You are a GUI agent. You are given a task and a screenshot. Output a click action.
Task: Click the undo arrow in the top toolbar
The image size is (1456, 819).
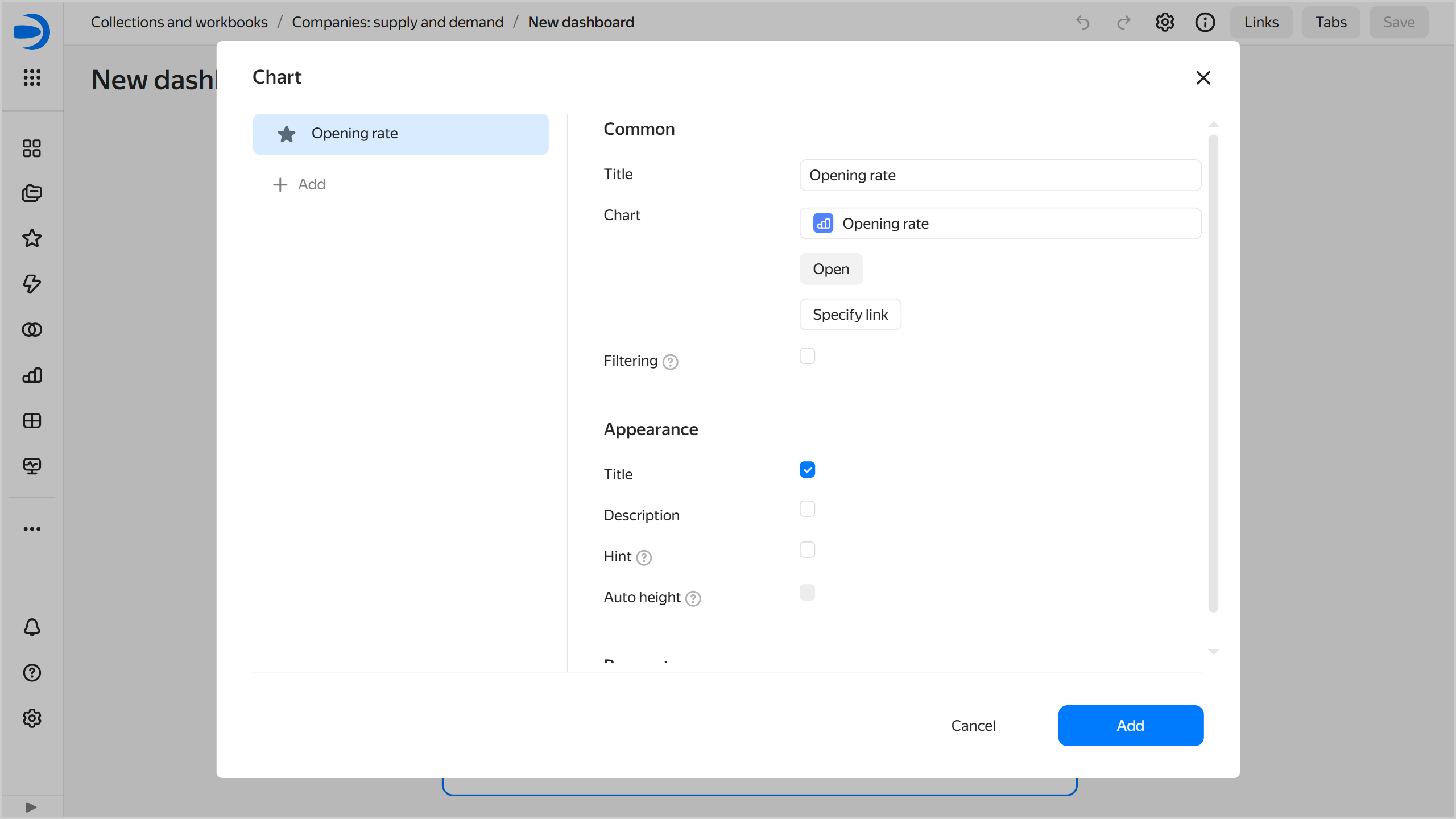pos(1083,22)
